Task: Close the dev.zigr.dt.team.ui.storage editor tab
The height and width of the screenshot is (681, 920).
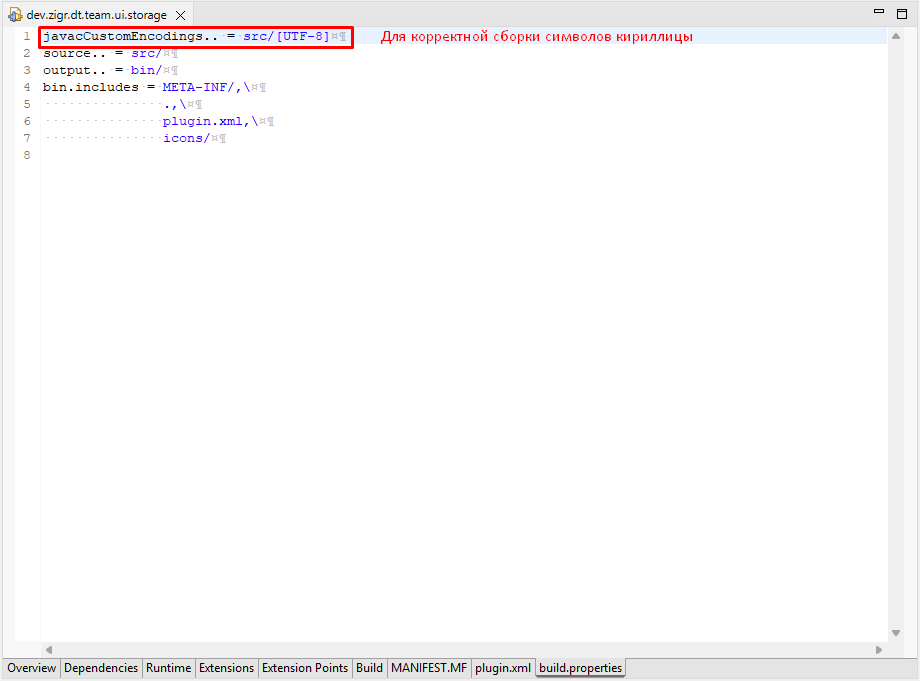Action: (181, 15)
